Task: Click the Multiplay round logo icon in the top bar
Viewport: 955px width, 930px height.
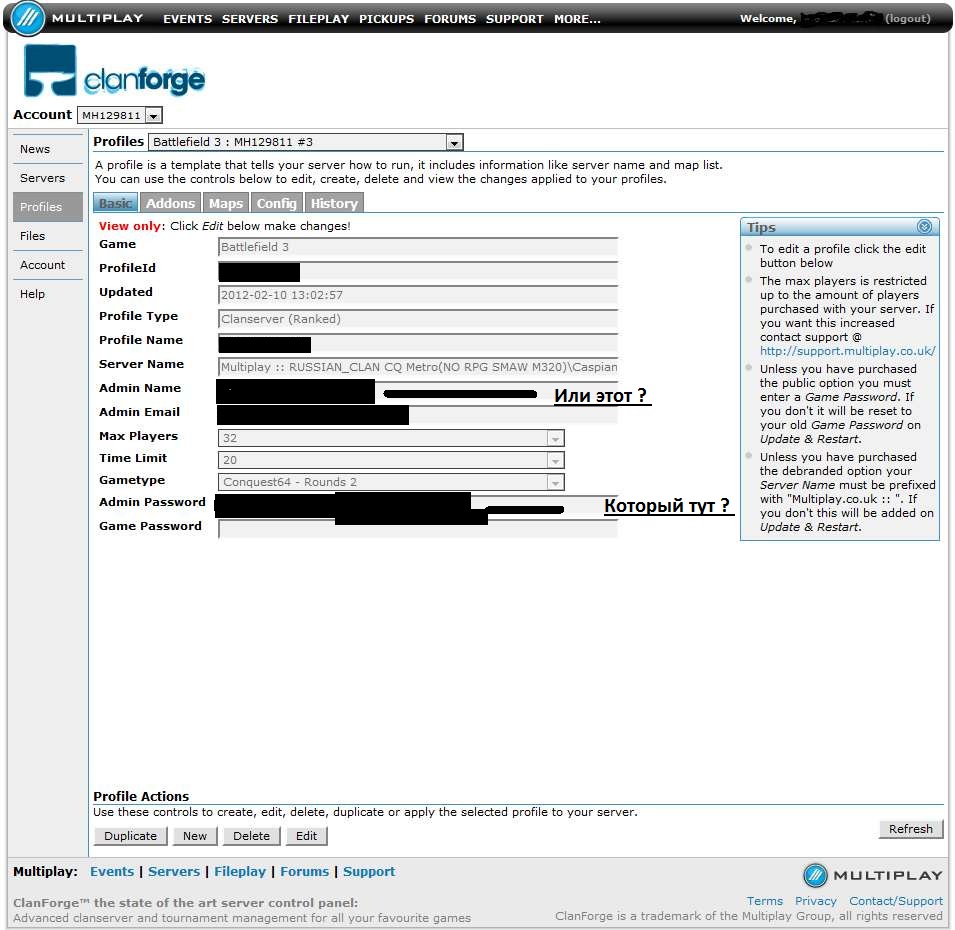Action: coord(28,18)
